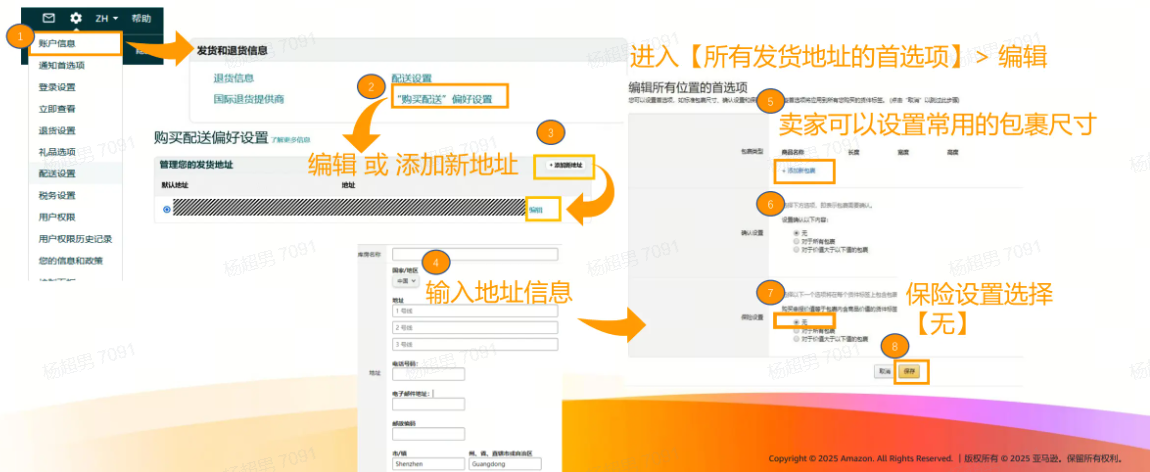The height and width of the screenshot is (472, 1150).
Task: Focus the province field containing Guangdong
Action: [x=505, y=463]
